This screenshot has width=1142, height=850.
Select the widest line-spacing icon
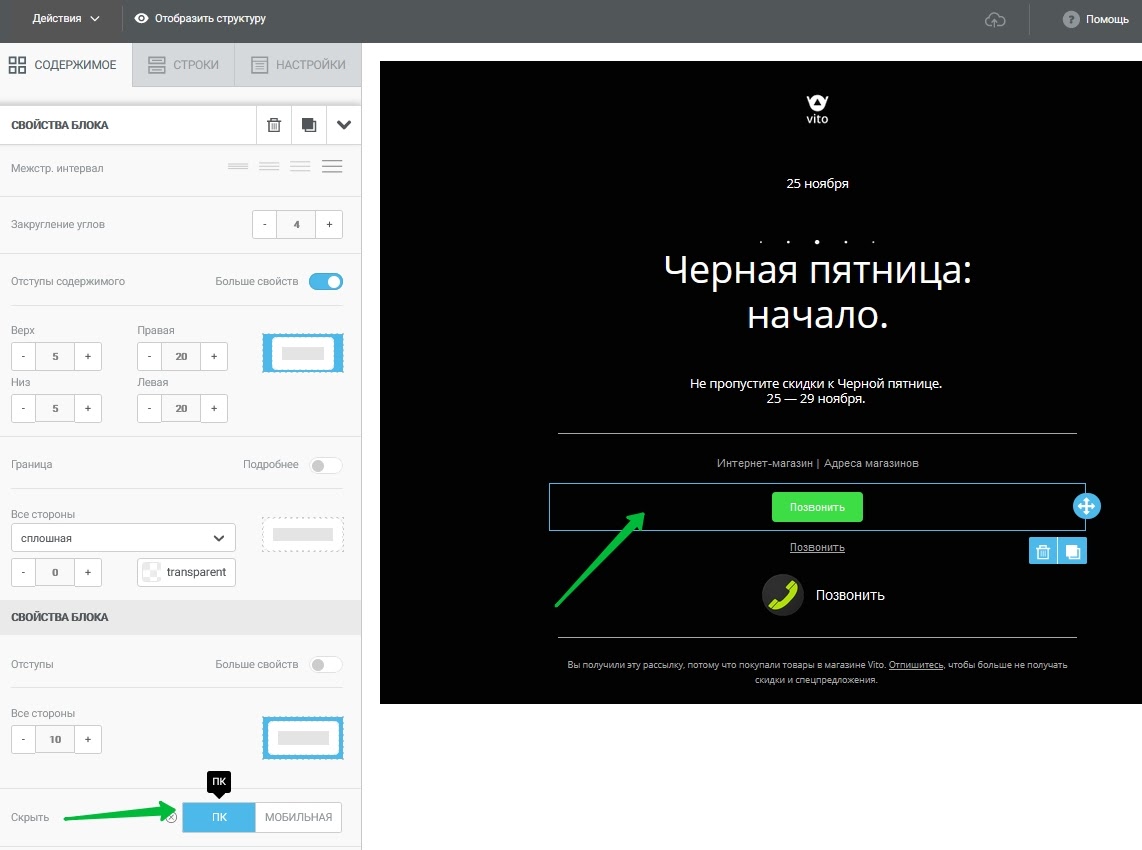point(332,166)
